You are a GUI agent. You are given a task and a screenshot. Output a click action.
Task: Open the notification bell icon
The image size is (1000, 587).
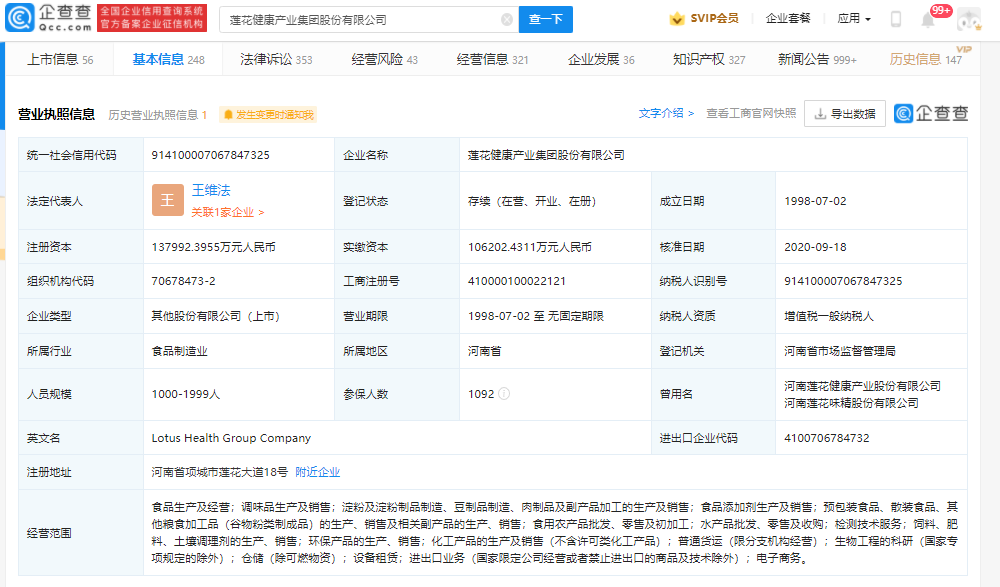click(928, 20)
